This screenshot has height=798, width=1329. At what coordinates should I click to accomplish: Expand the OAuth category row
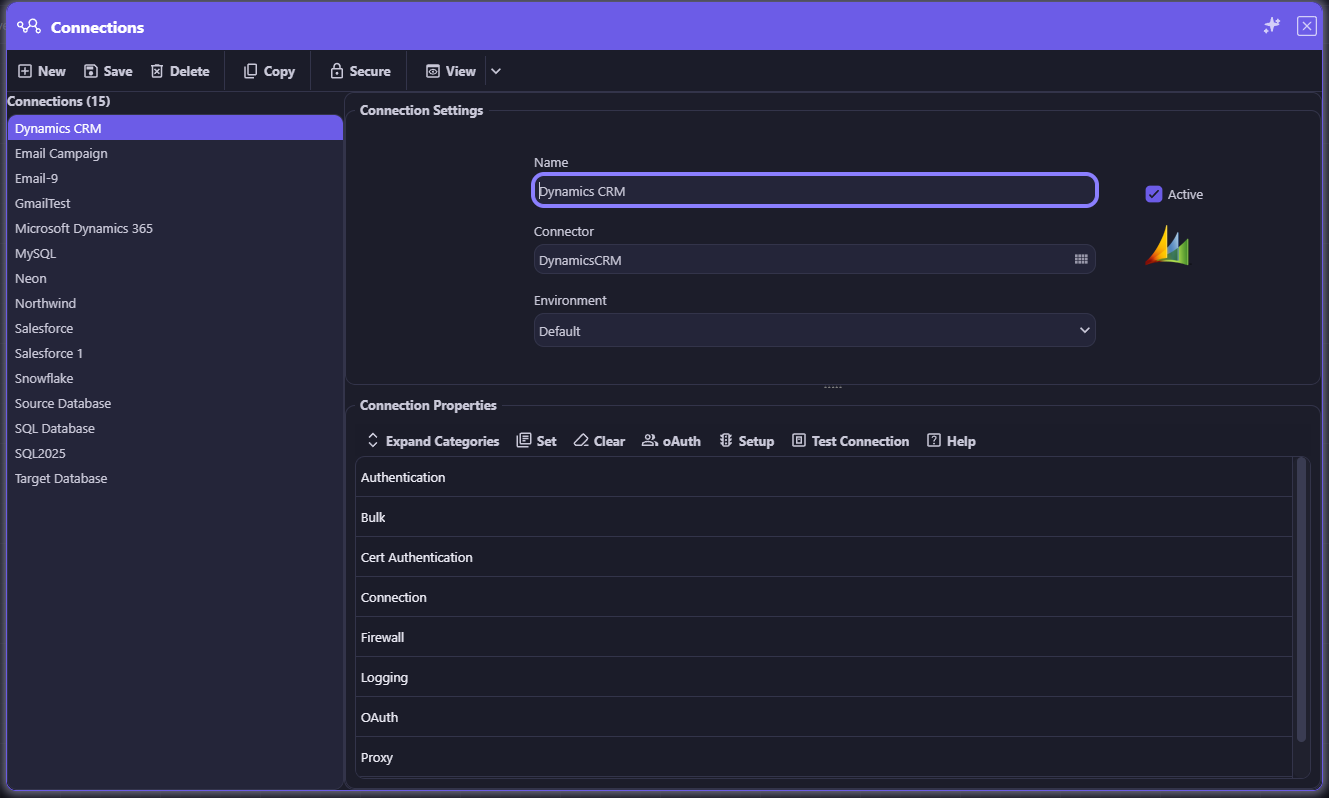point(824,717)
